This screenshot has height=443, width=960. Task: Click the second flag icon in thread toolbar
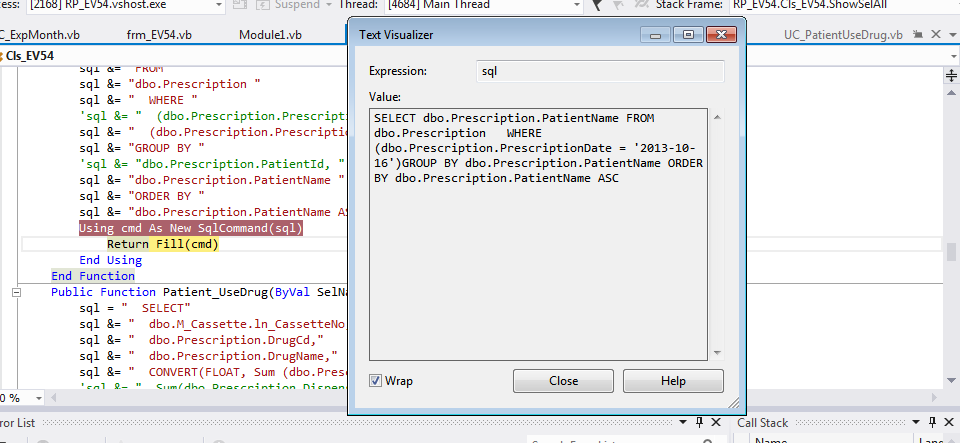click(618, 5)
